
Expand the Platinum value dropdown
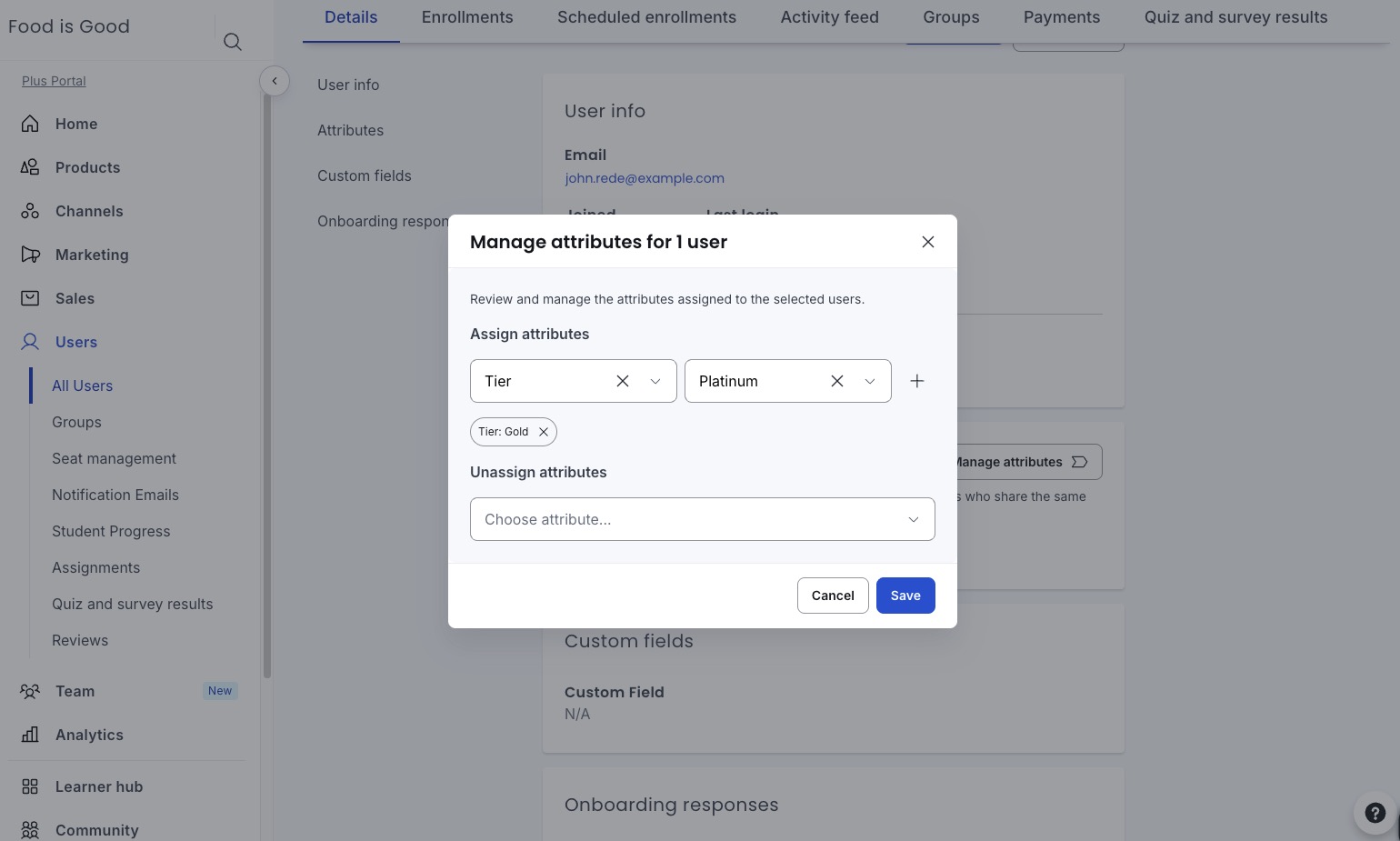[870, 381]
